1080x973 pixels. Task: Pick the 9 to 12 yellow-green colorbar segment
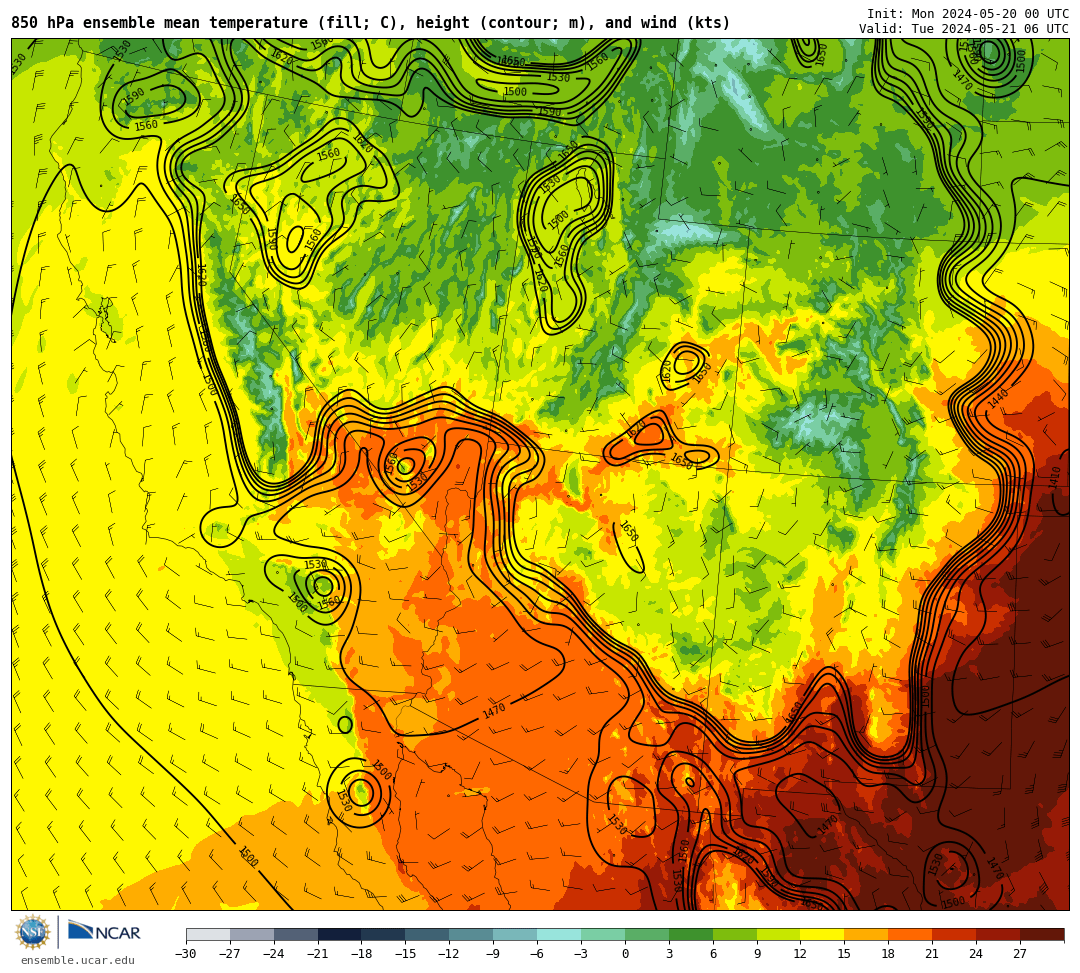point(779,934)
